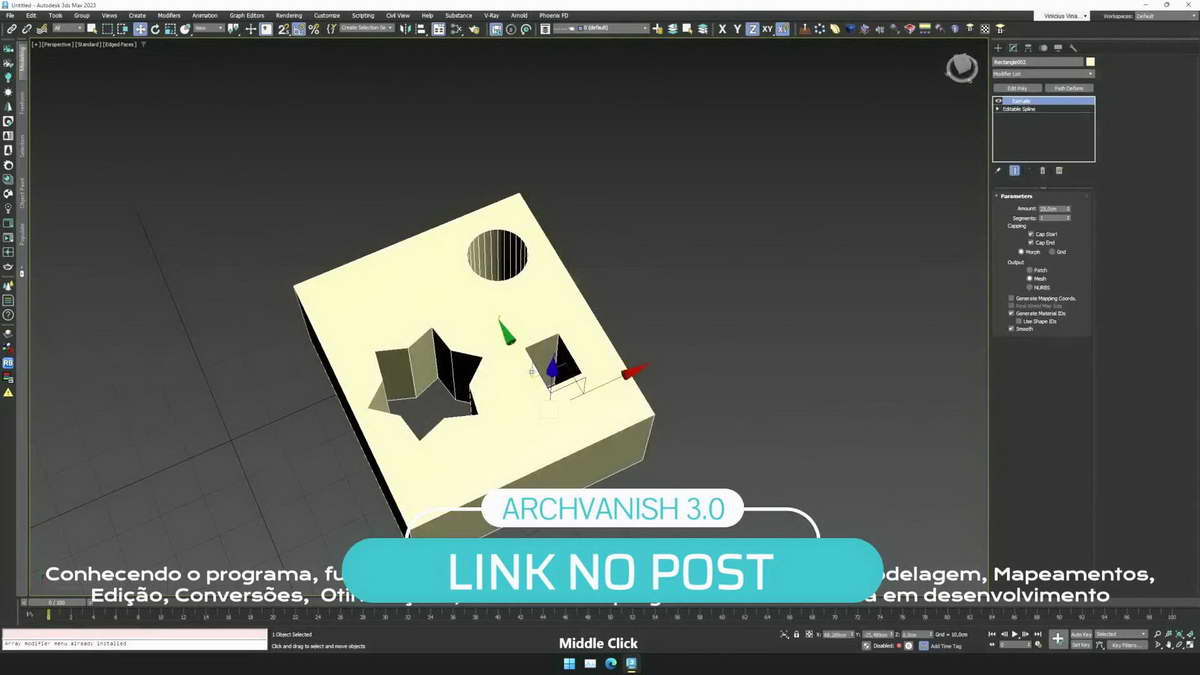This screenshot has height=675, width=1200.
Task: Click the Select and Link icon
Action: click(x=11, y=29)
